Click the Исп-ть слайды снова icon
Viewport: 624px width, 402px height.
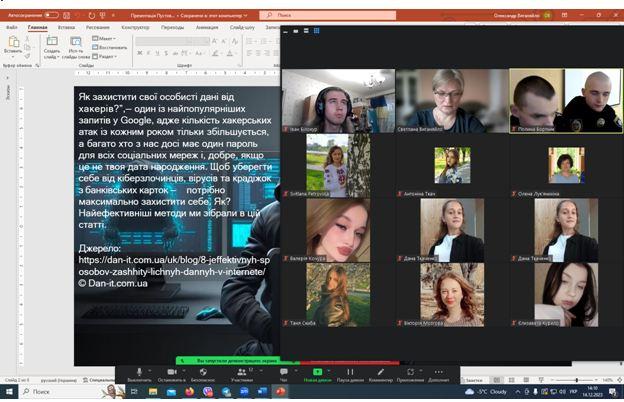76,41
